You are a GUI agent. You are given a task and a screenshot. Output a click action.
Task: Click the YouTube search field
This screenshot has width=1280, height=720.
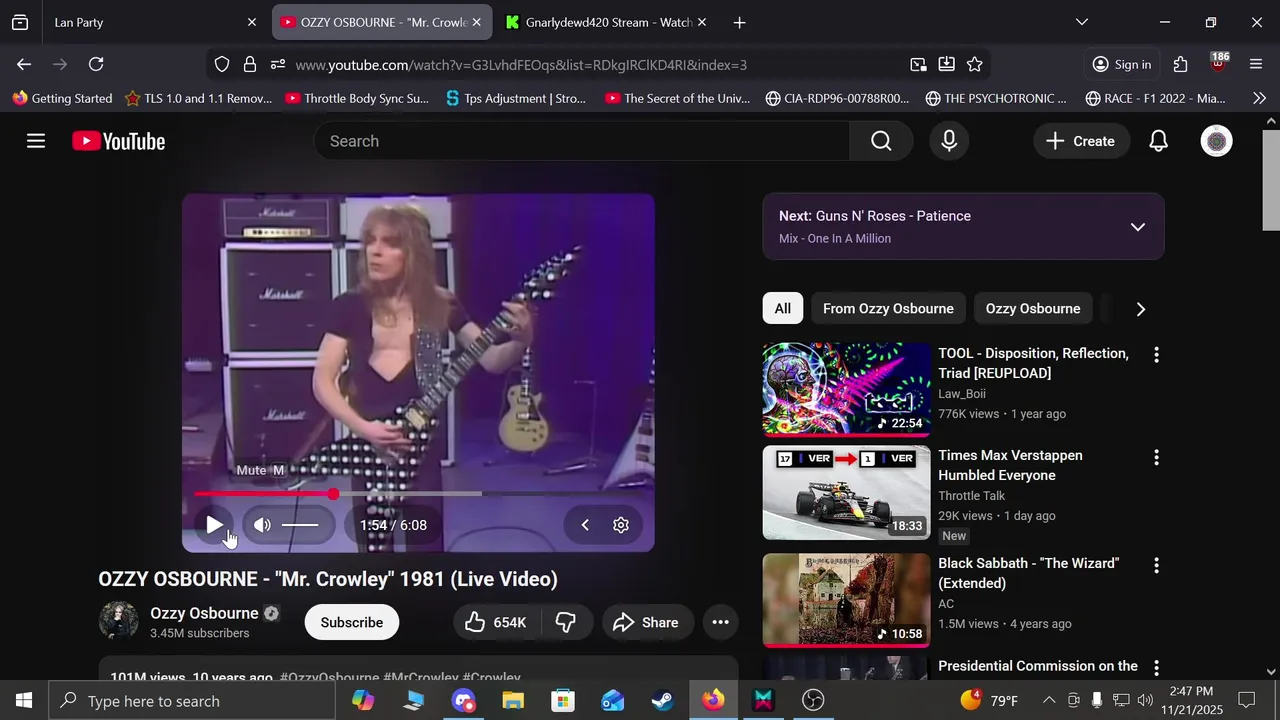[582, 141]
